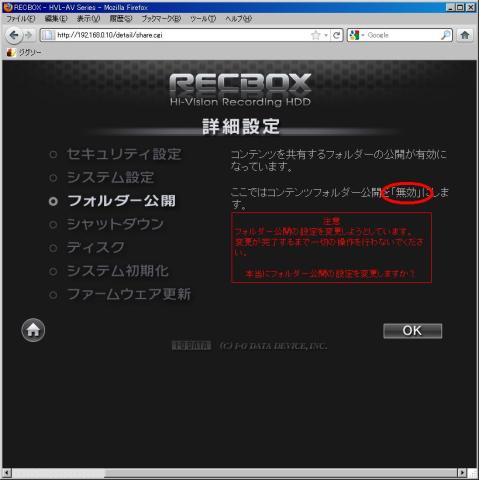The height and width of the screenshot is (480, 479).
Task: Bookmark the page using the star icon
Action: 315,35
